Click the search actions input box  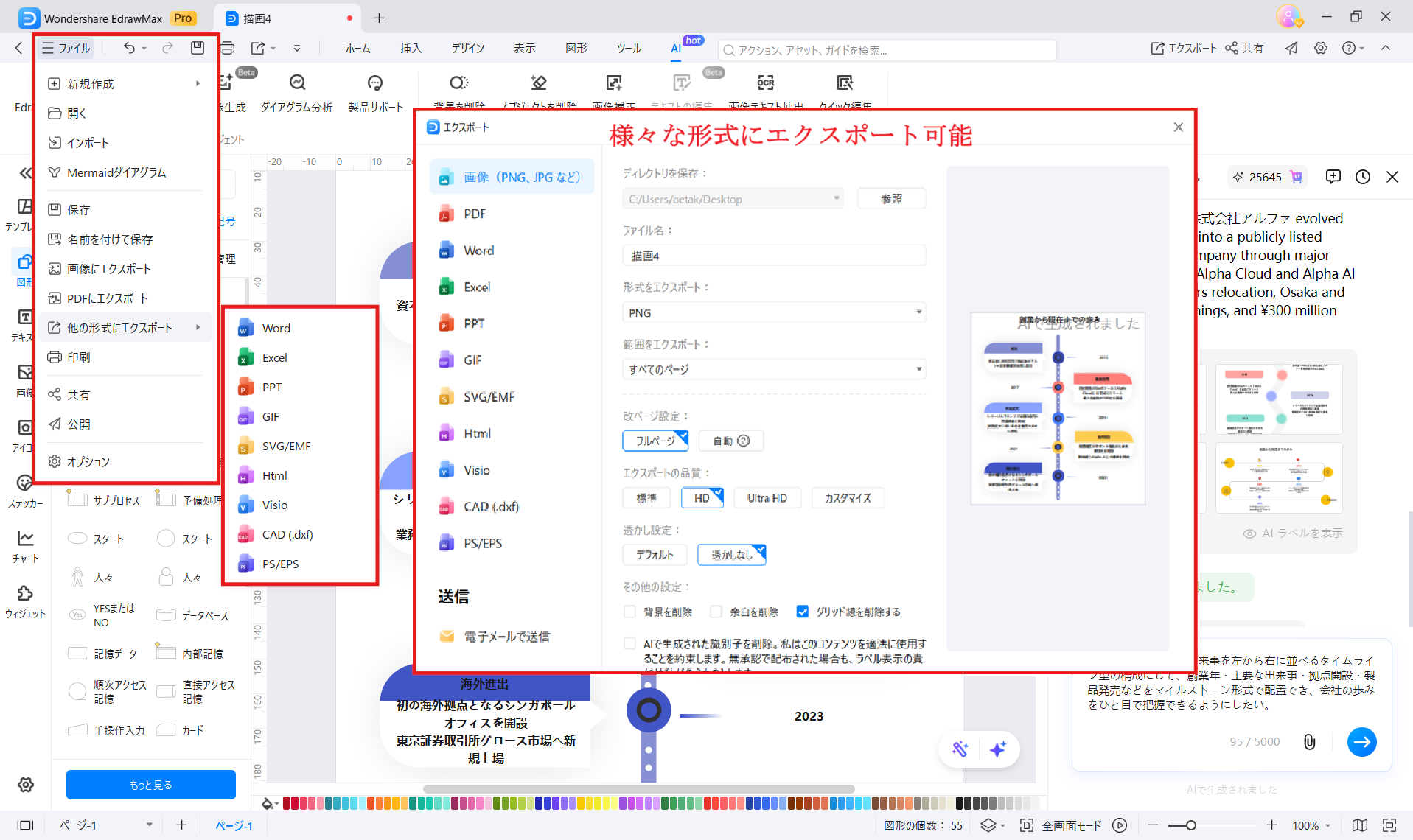coord(887,50)
